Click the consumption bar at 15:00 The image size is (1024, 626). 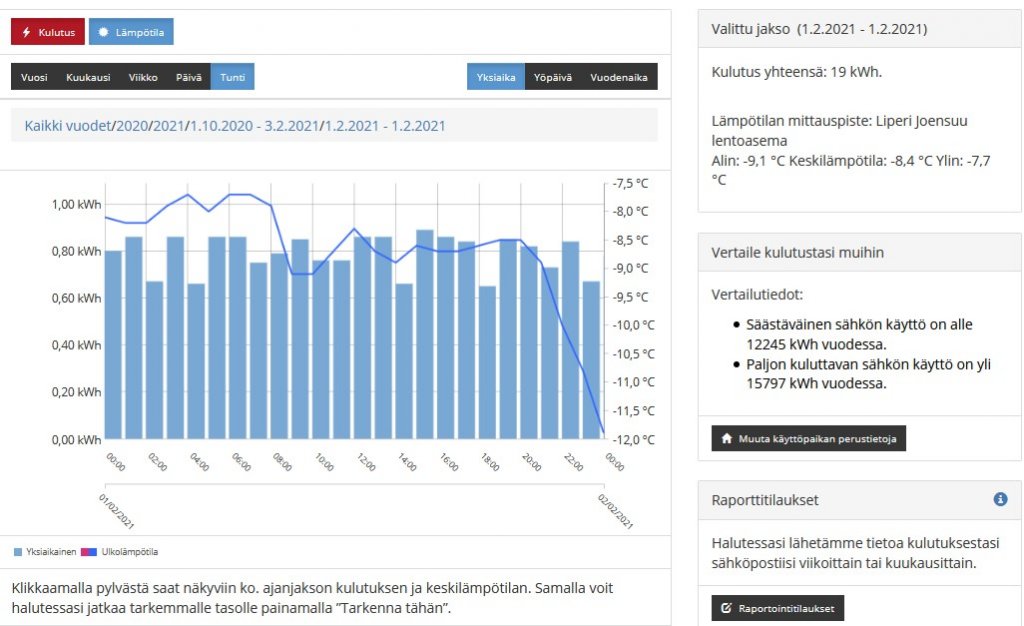[x=425, y=334]
